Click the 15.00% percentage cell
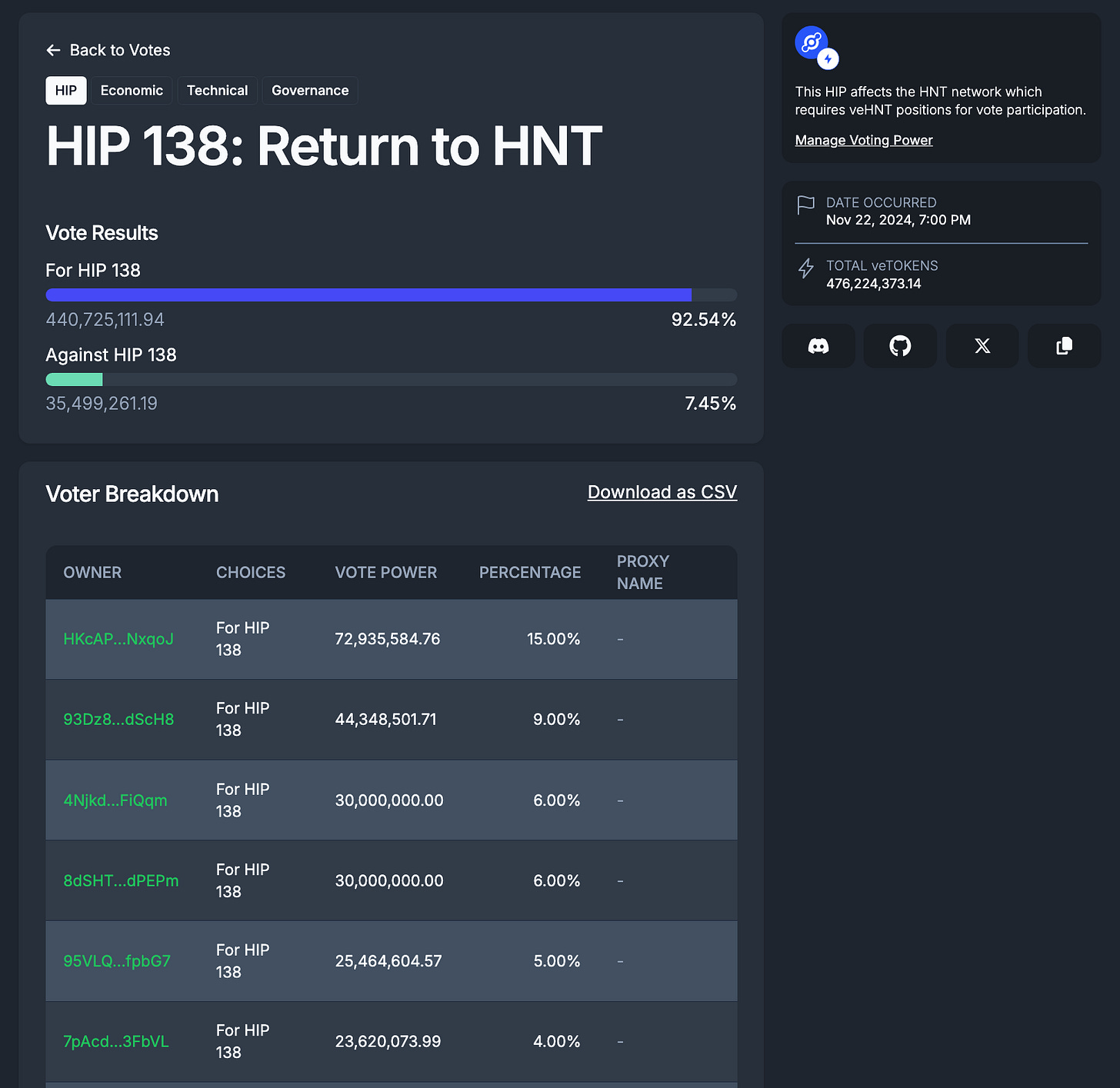1120x1088 pixels. tap(554, 639)
